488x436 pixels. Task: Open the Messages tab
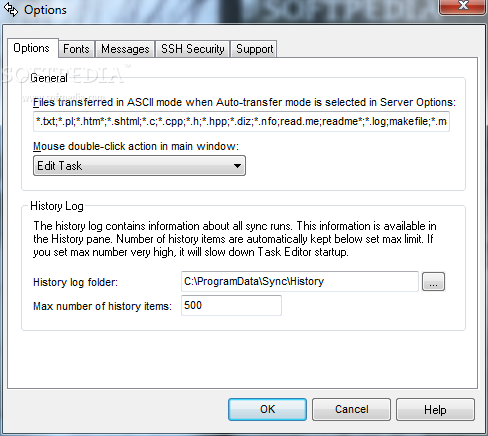point(125,49)
